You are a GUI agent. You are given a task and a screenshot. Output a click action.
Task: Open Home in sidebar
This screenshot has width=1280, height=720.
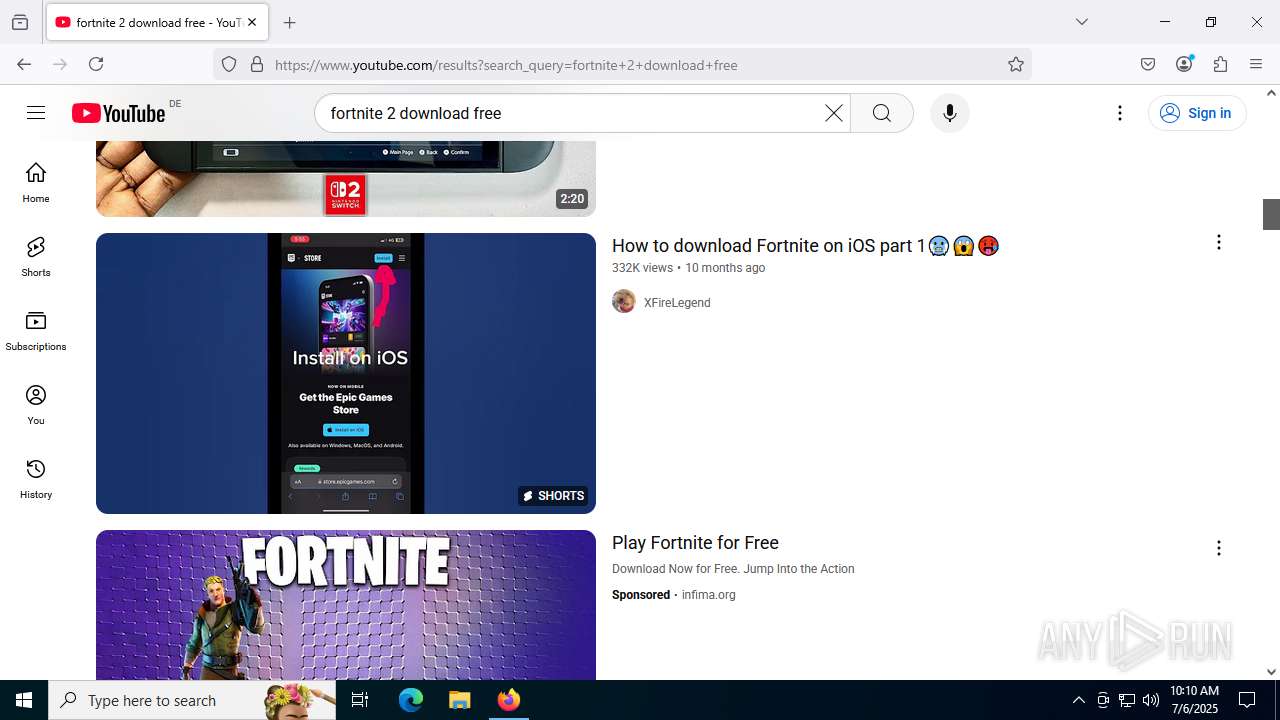pyautogui.click(x=36, y=183)
